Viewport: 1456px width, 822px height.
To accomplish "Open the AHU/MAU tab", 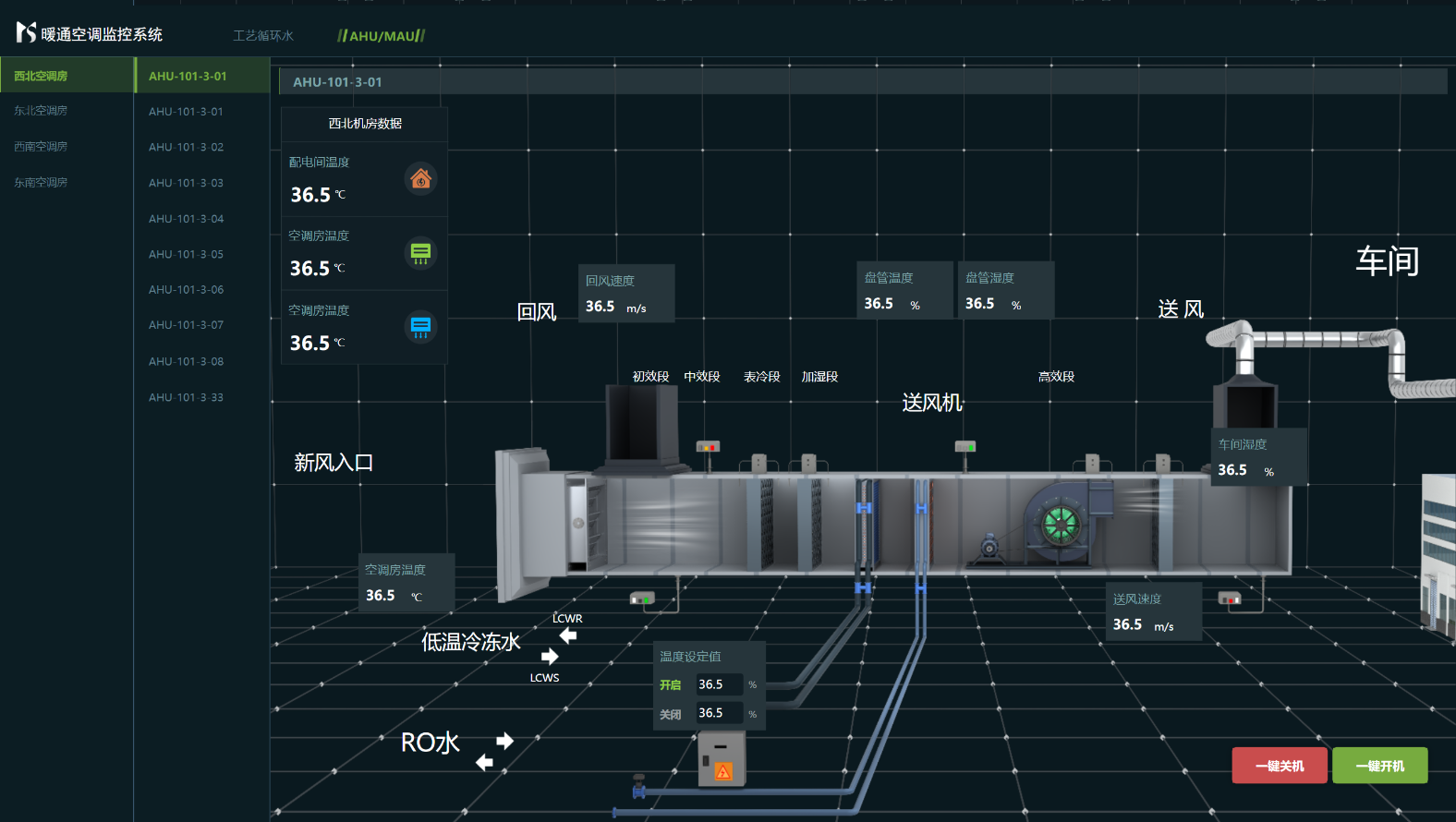I will (x=382, y=36).
